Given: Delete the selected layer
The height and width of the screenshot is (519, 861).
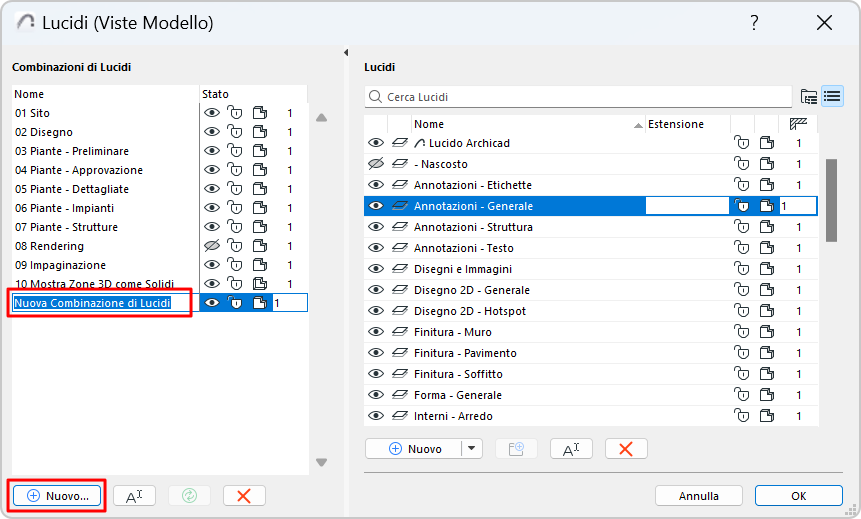Looking at the screenshot, I should pos(626,449).
